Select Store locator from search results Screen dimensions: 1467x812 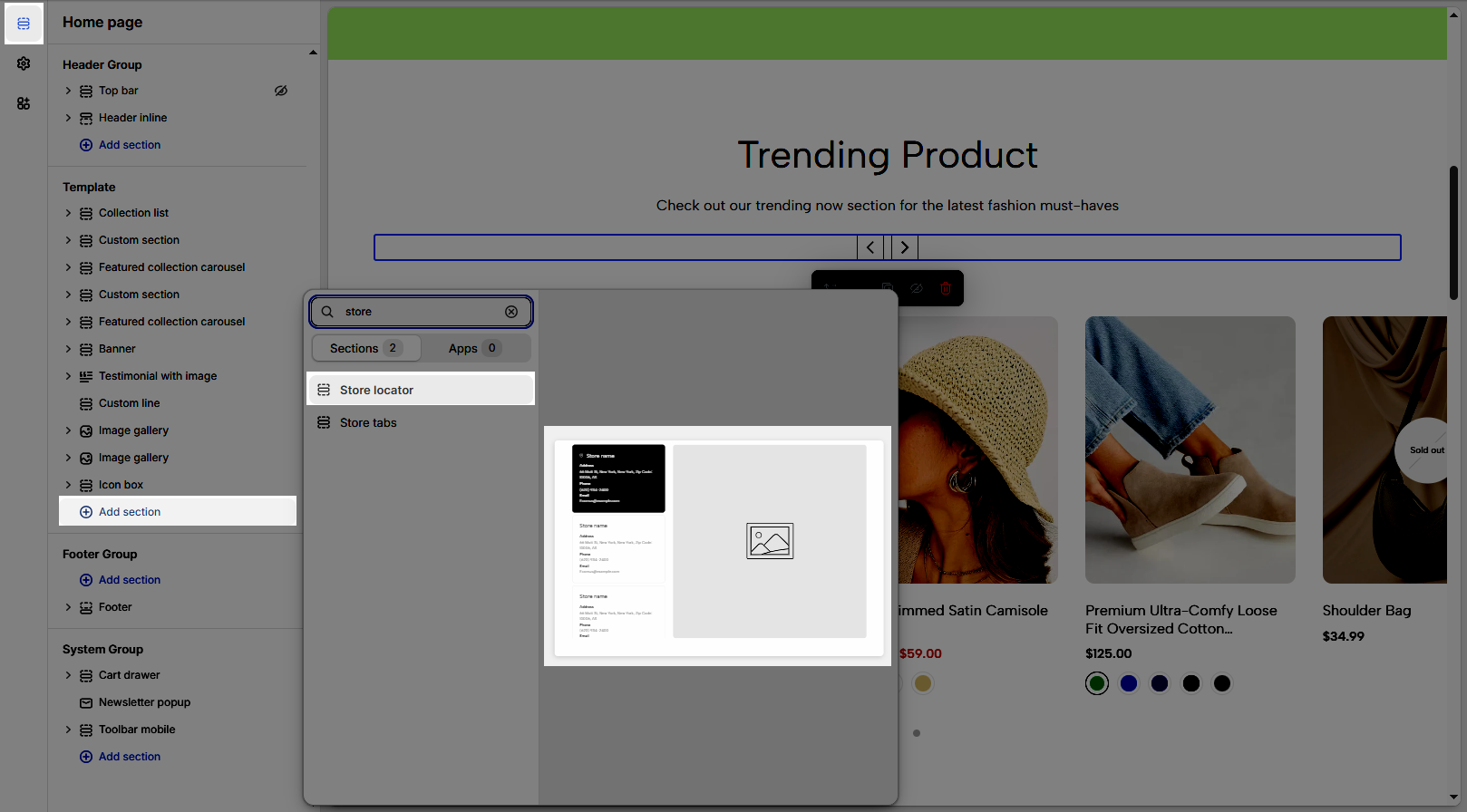[422, 390]
